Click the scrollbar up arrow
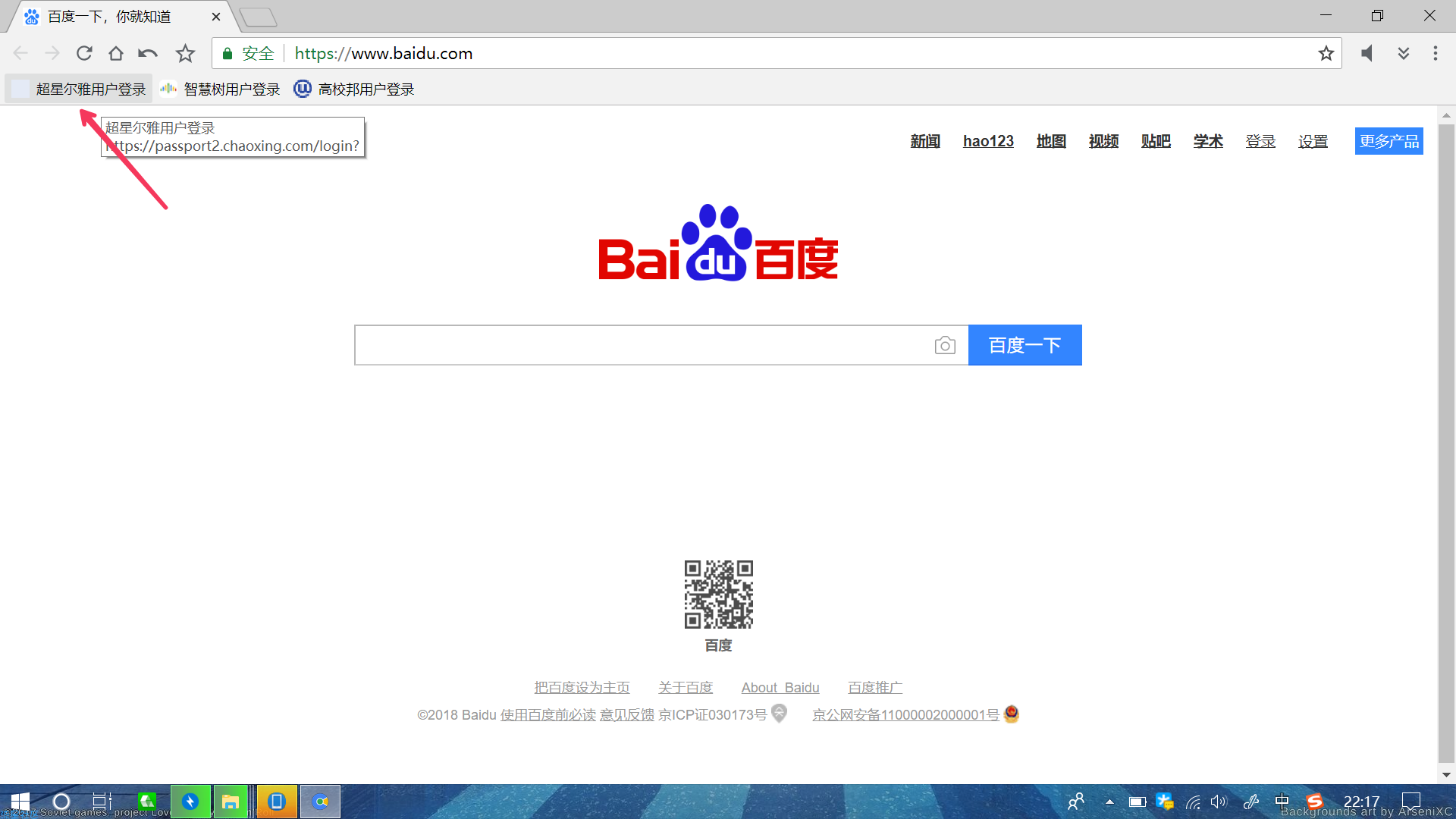This screenshot has width=1456, height=819. click(1446, 115)
